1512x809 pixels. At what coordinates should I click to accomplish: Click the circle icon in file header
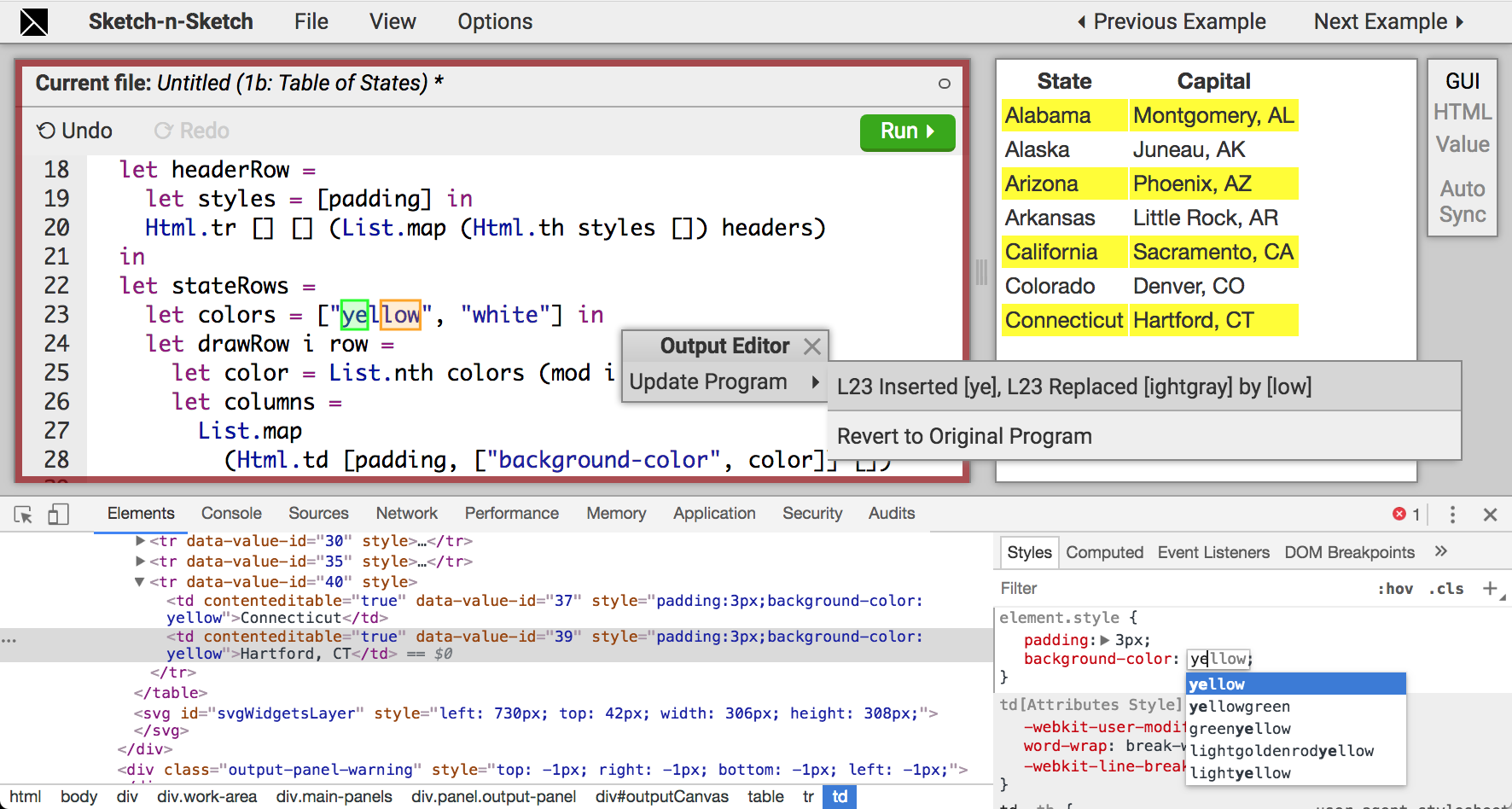point(944,84)
